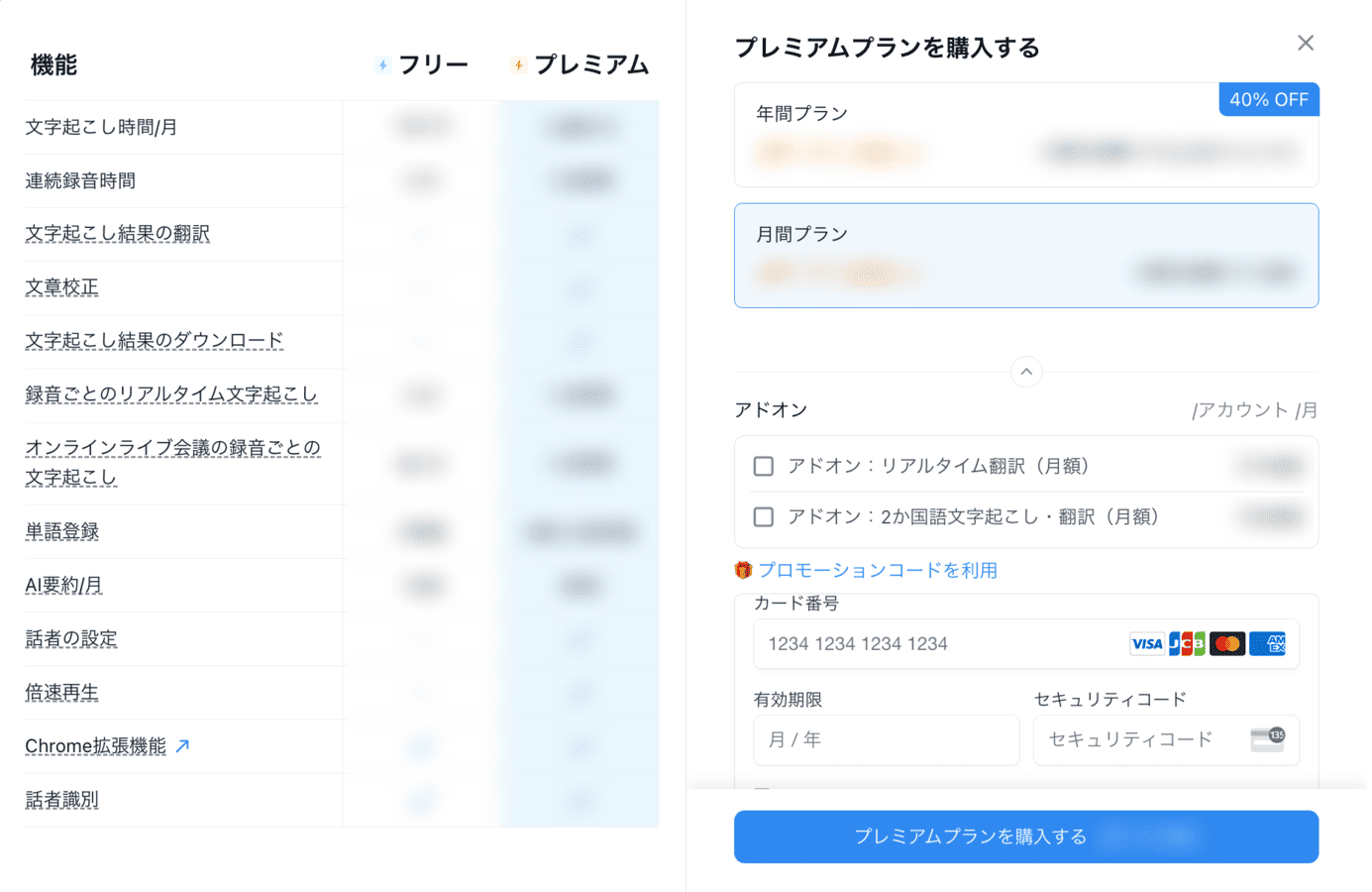Click the 単語登録 feature label
This screenshot has height=892, width=1372.
coord(61,531)
